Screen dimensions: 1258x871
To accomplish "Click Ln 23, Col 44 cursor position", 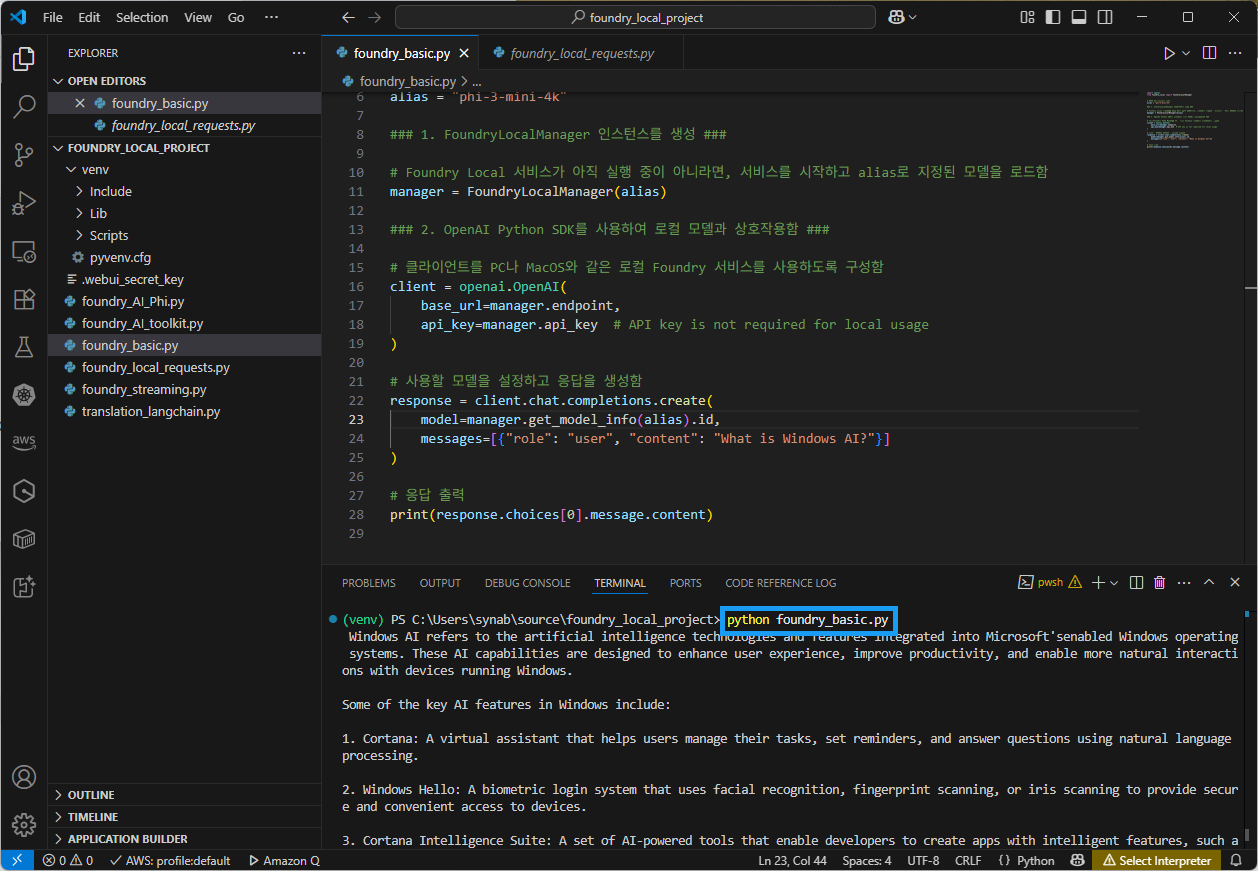I will [793, 860].
